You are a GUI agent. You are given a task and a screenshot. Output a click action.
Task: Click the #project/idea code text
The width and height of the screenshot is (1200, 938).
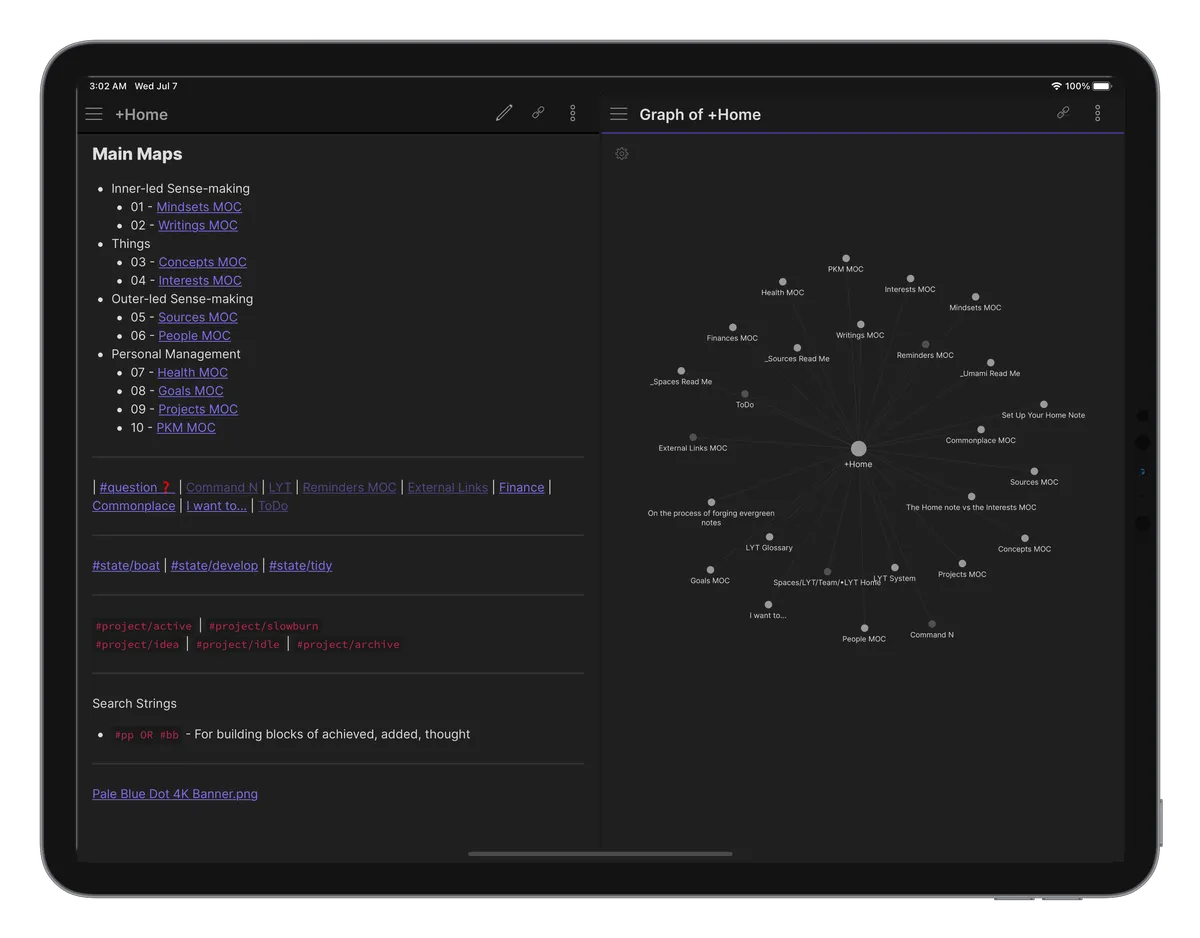[x=137, y=644]
